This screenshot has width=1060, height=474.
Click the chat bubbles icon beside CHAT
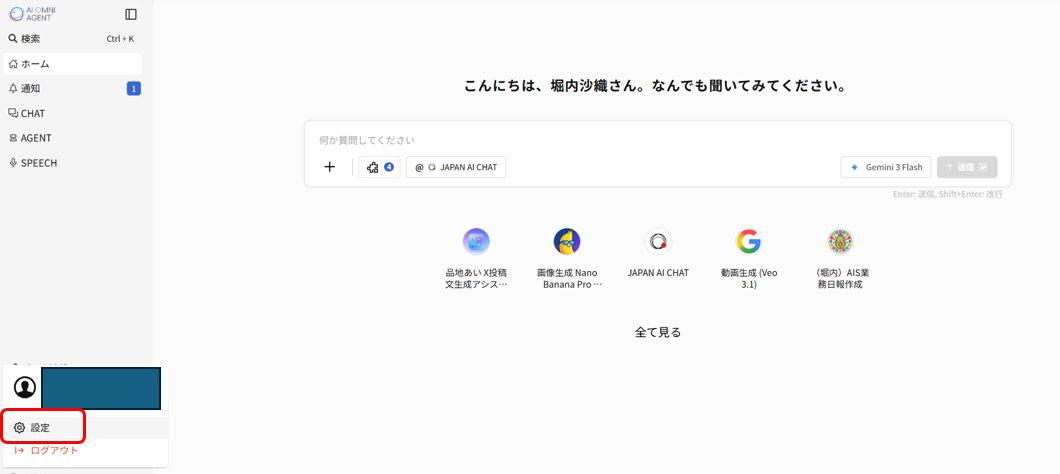click(x=14, y=114)
